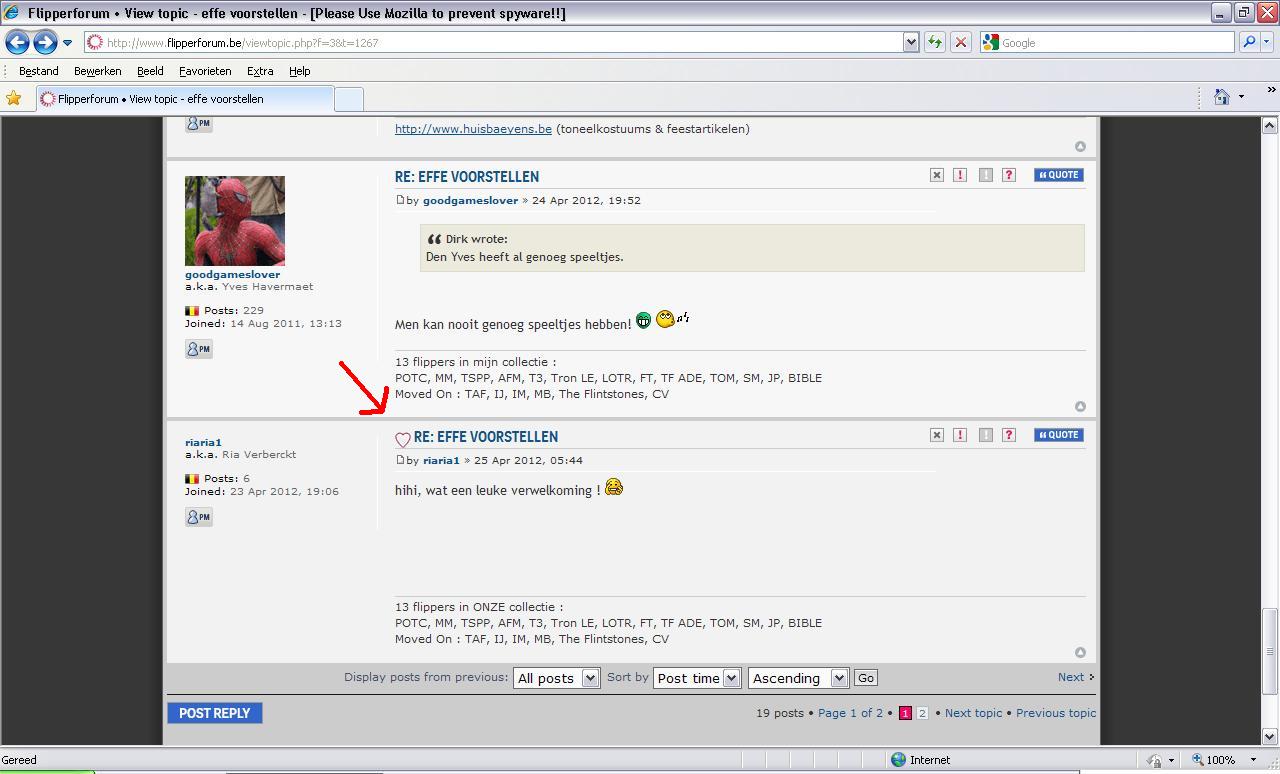Screen dimensions: 1280x774
Task: Open the Favorites star icon
Action: [x=13, y=98]
